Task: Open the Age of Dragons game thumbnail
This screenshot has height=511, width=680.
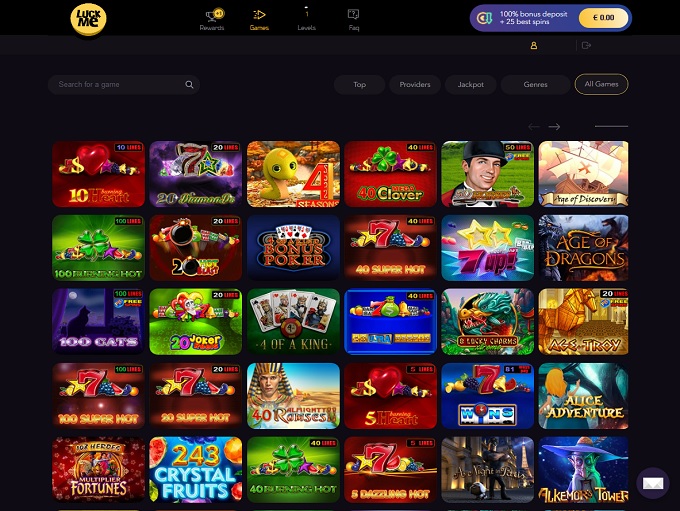Action: tap(583, 248)
